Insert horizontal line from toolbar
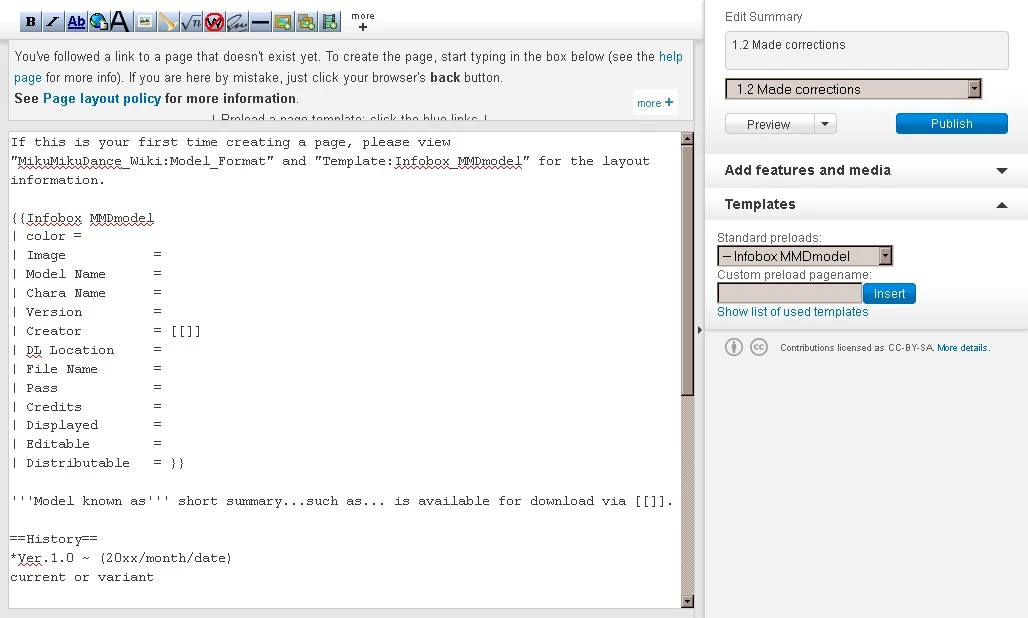The width and height of the screenshot is (1028, 618). tap(260, 21)
